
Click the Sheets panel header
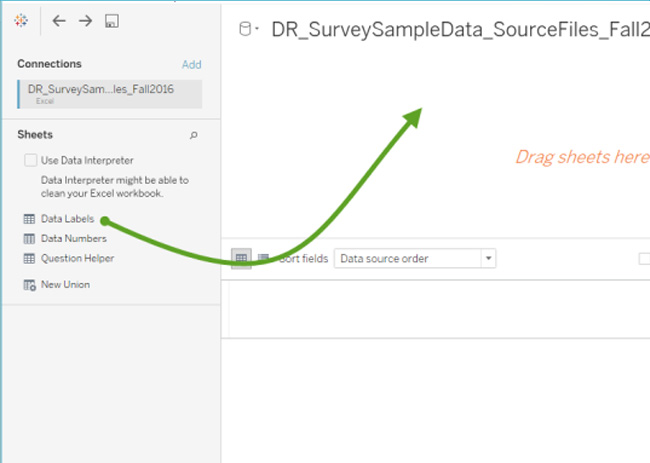[35, 135]
